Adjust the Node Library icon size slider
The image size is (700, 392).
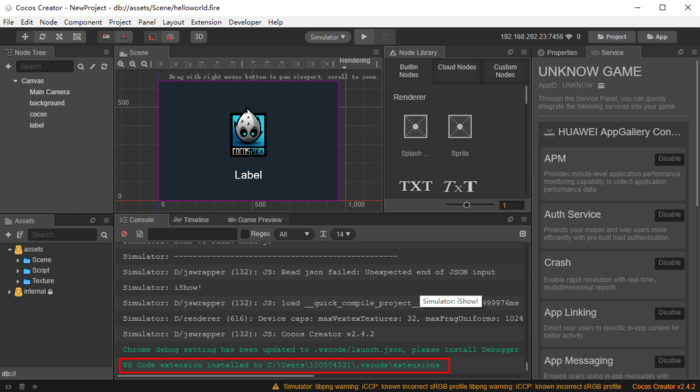click(467, 205)
